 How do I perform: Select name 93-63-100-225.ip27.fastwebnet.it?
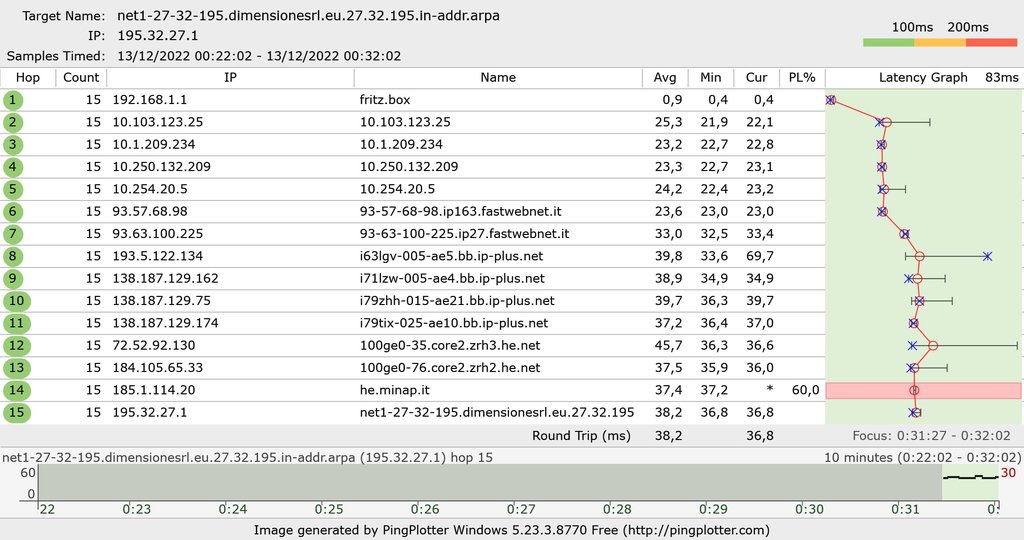point(464,234)
